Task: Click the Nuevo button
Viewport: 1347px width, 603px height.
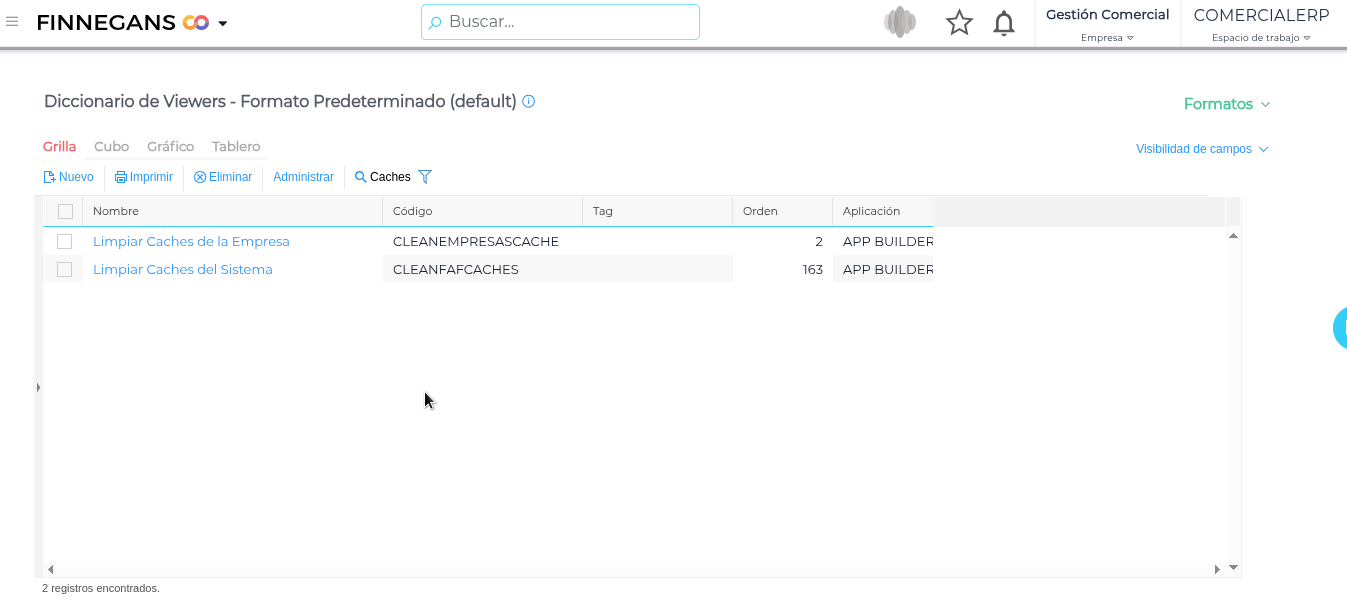Action: 68,177
